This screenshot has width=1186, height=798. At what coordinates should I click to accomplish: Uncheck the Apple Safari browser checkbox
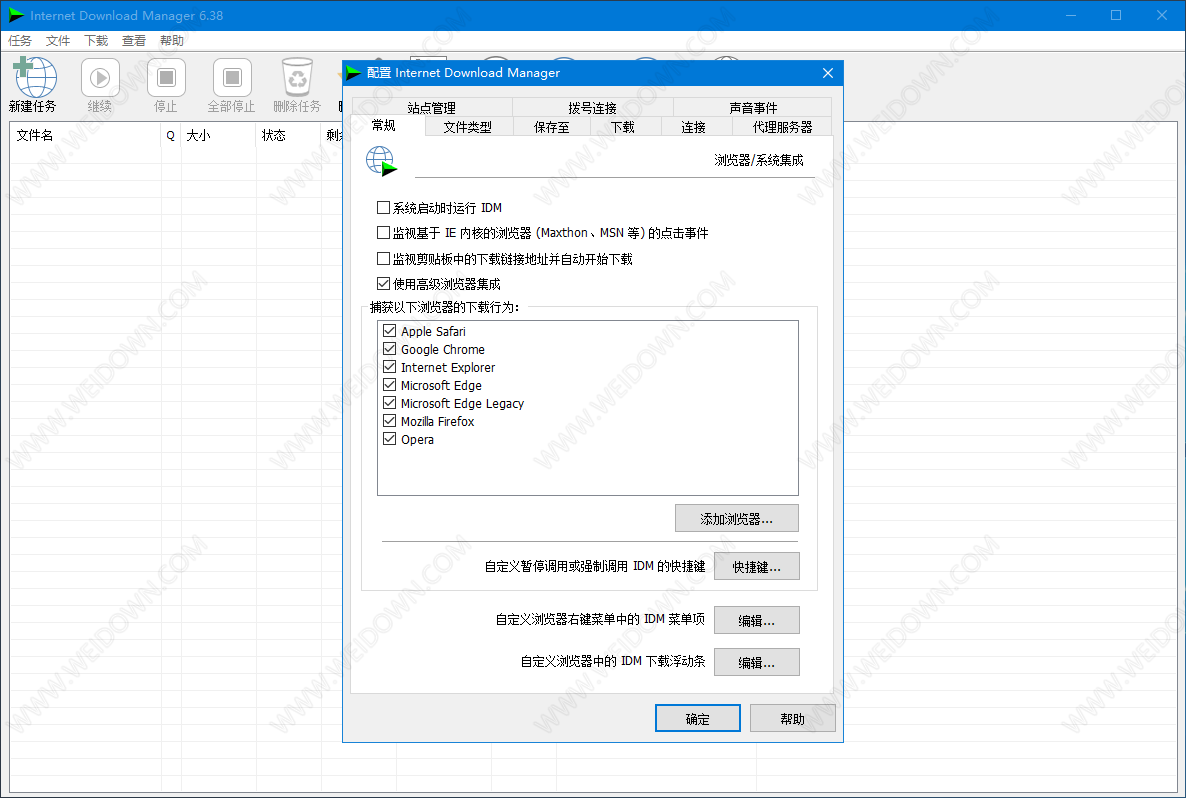(x=390, y=331)
